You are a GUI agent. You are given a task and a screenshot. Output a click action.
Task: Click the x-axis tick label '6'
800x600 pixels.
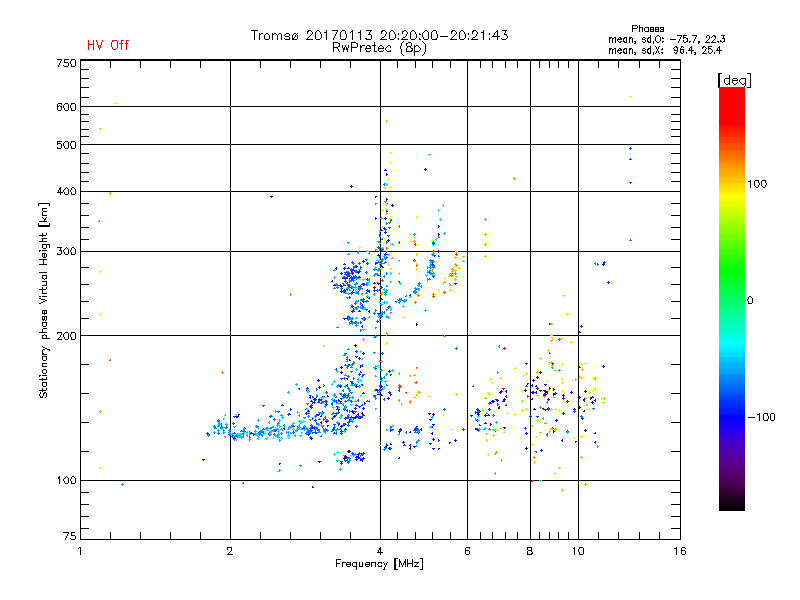tap(467, 551)
